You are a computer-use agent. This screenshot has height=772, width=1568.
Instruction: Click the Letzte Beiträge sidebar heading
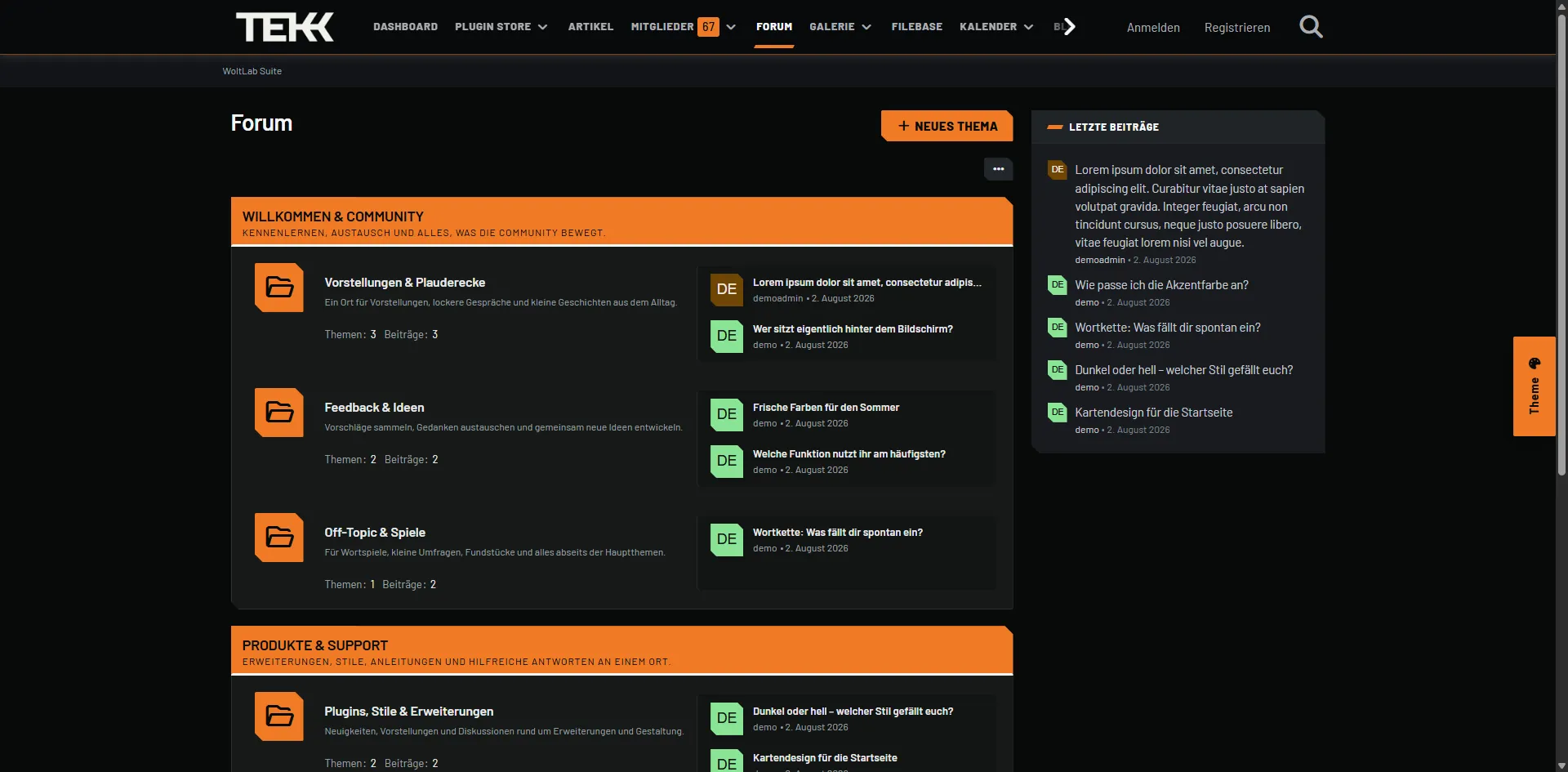tap(1114, 127)
